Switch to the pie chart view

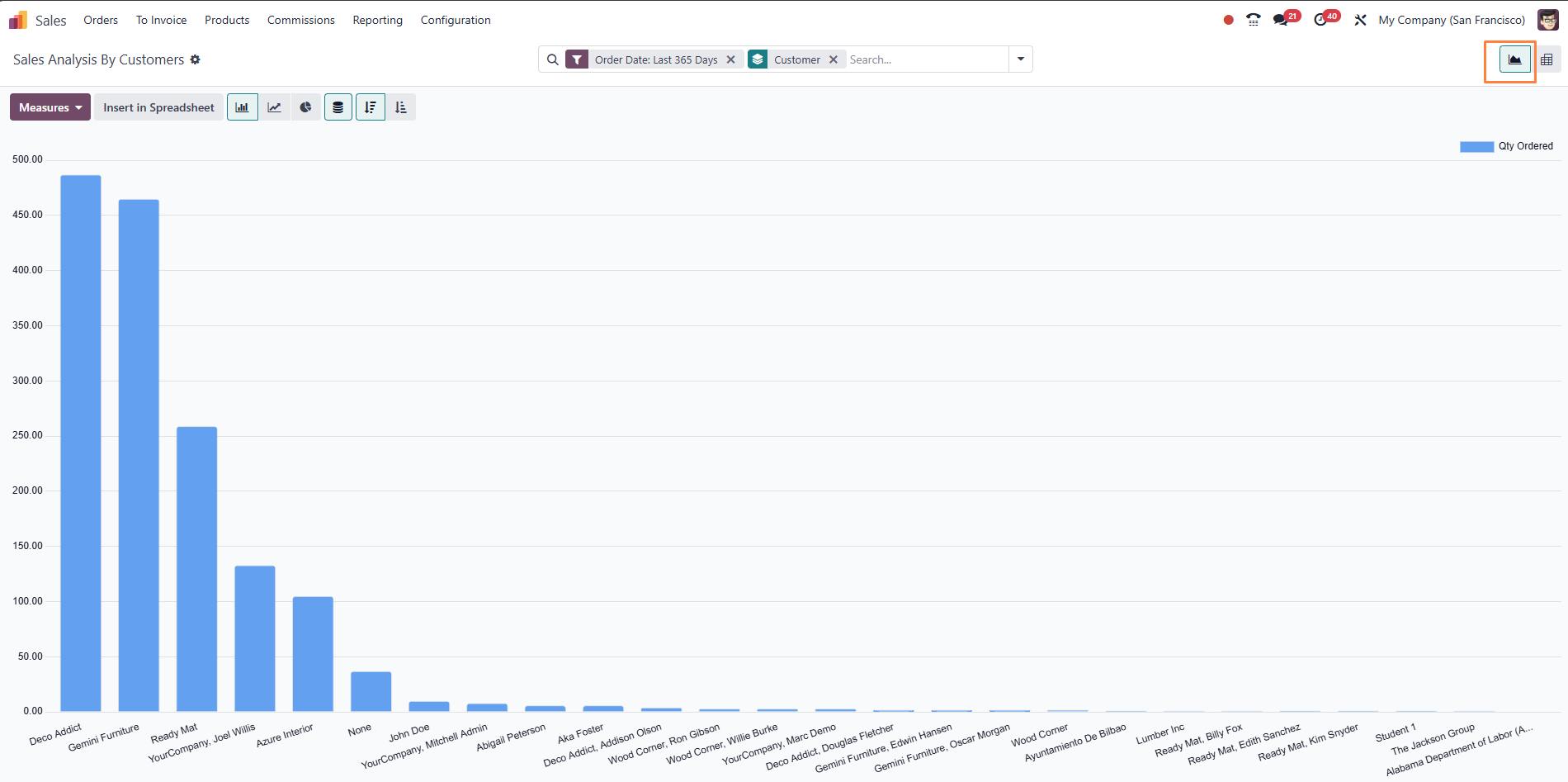coord(305,107)
